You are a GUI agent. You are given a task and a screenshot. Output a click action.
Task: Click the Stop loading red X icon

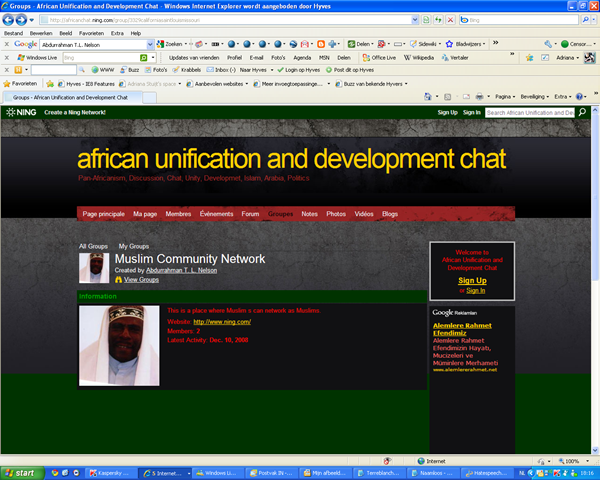tap(451, 20)
